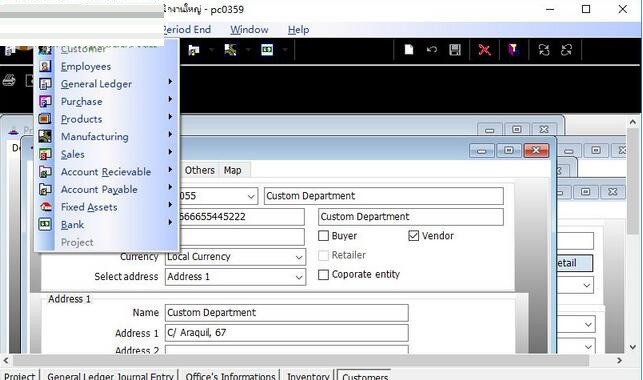Open the dropdown below the etail button

click(x=587, y=285)
